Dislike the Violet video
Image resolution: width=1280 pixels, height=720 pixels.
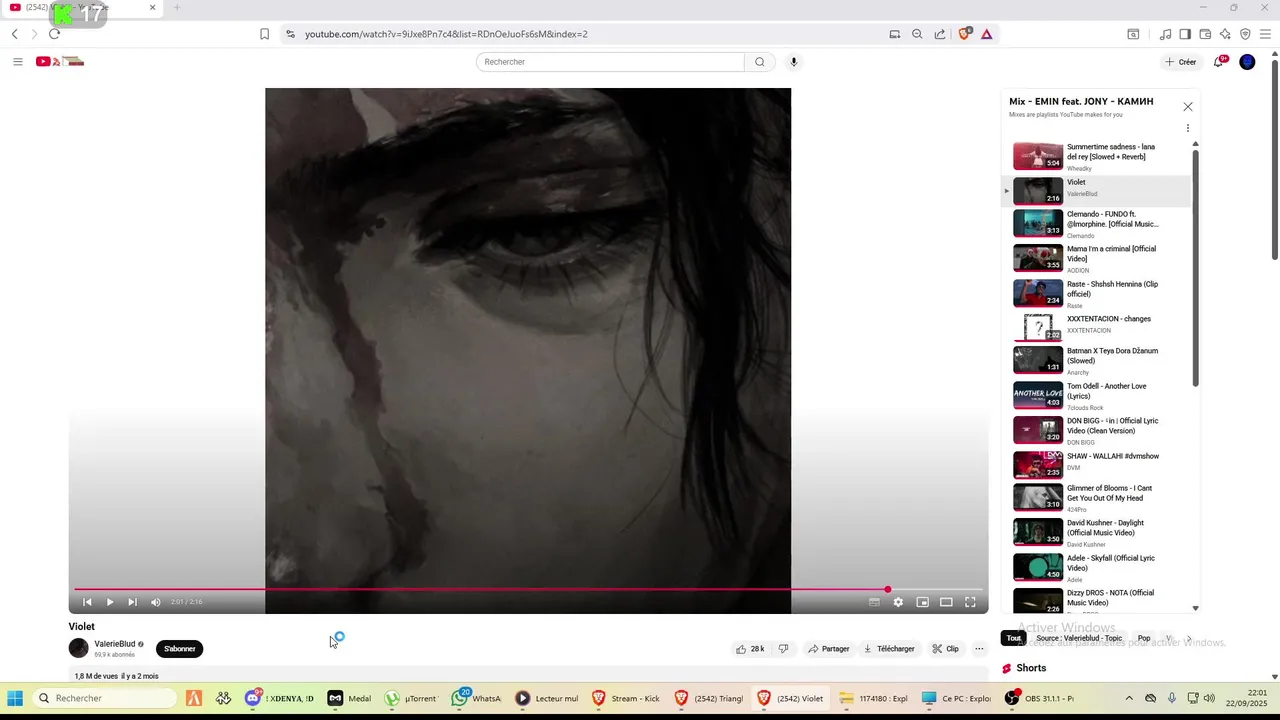783,649
